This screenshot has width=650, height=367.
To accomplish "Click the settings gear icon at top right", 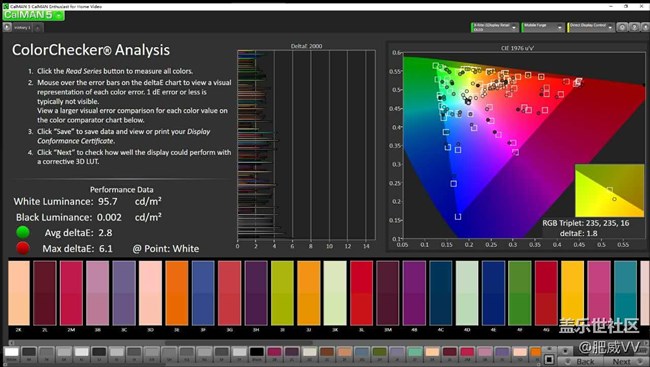I will [x=622, y=27].
